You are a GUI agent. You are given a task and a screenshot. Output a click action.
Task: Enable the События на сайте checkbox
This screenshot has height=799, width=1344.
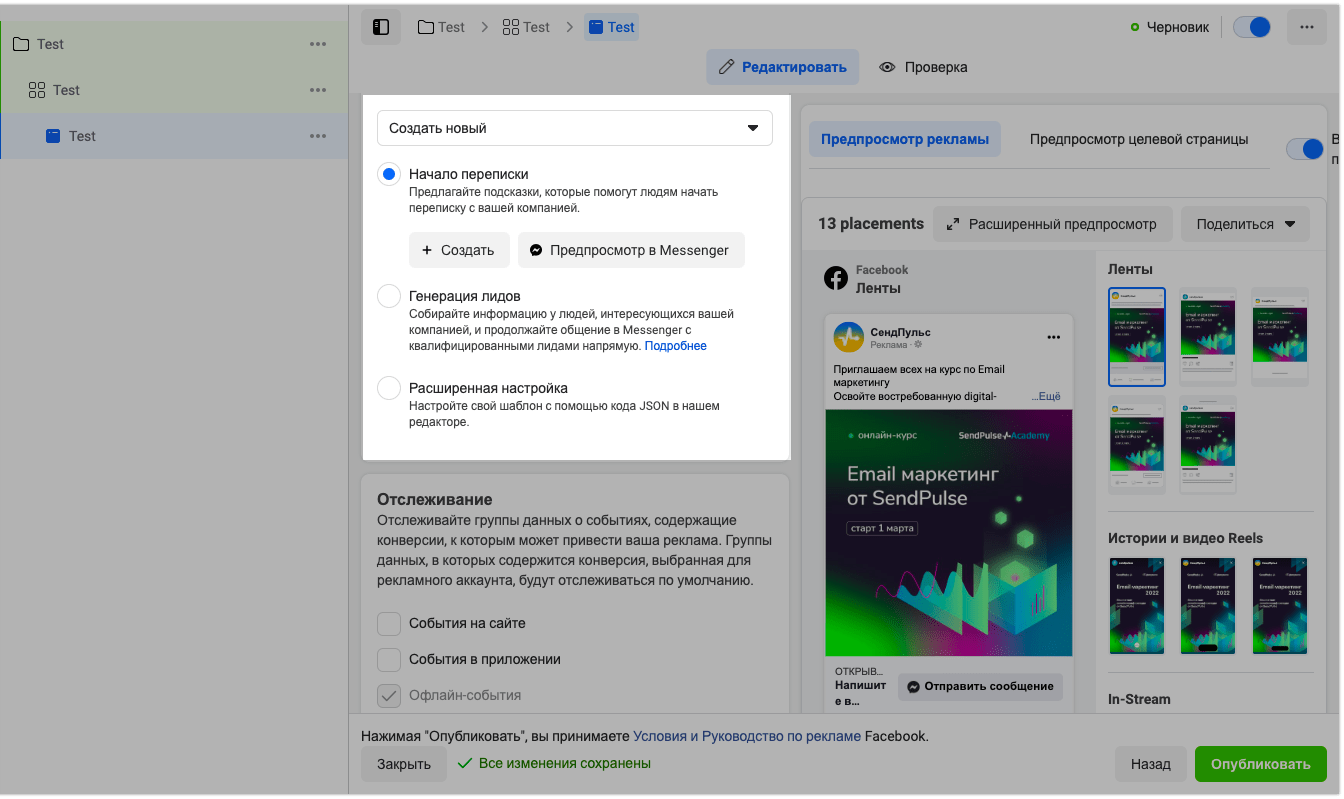tap(389, 624)
